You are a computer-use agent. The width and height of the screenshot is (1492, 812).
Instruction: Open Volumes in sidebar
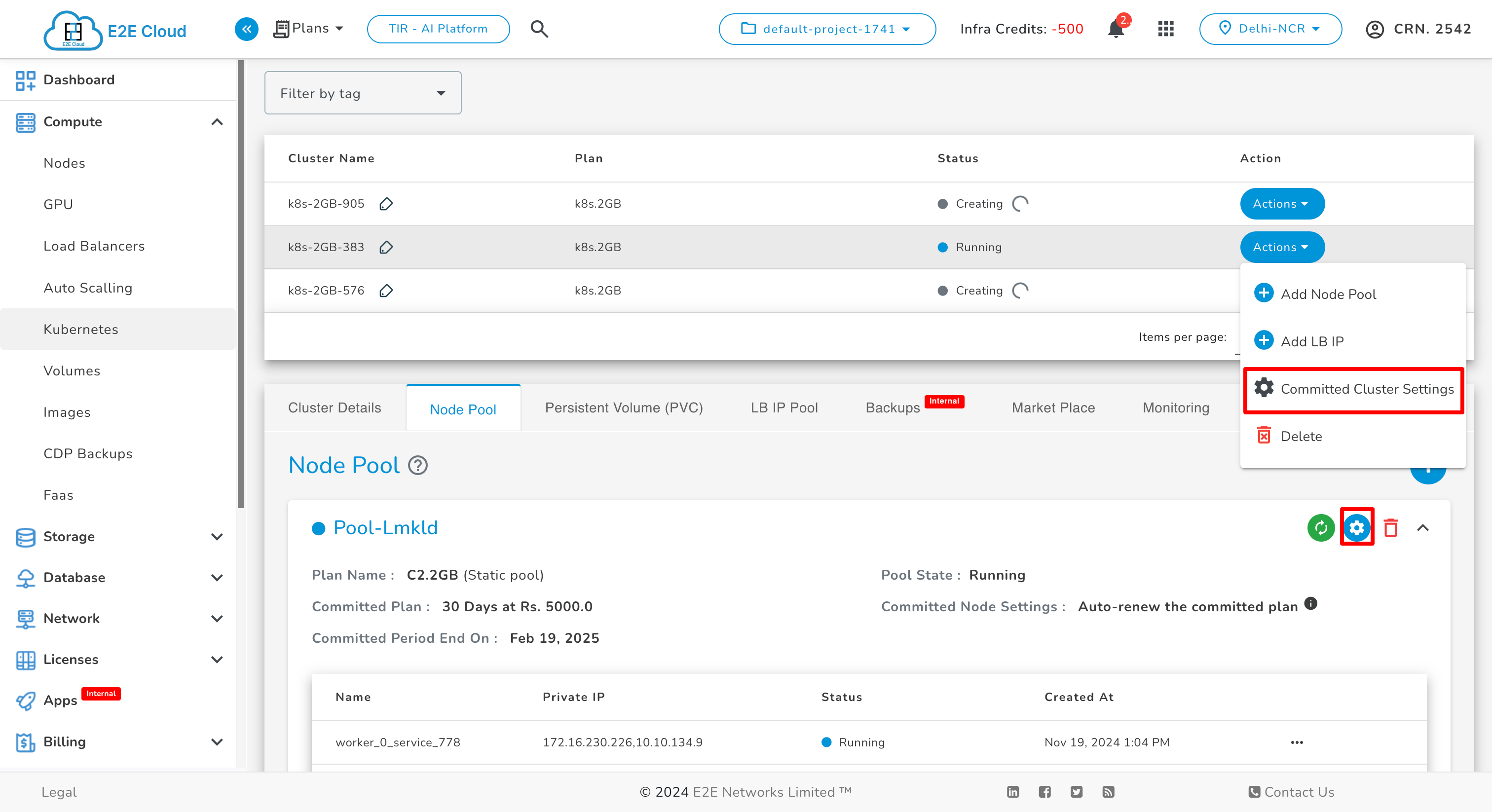point(118,371)
